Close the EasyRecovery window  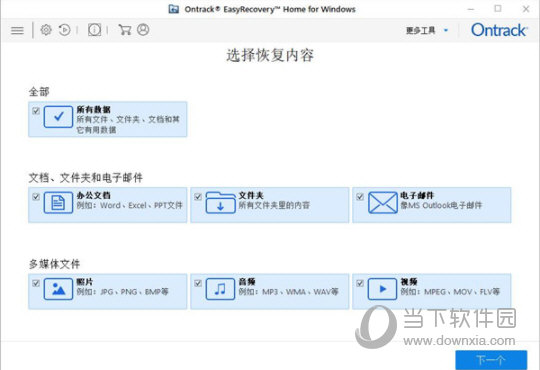click(x=526, y=9)
